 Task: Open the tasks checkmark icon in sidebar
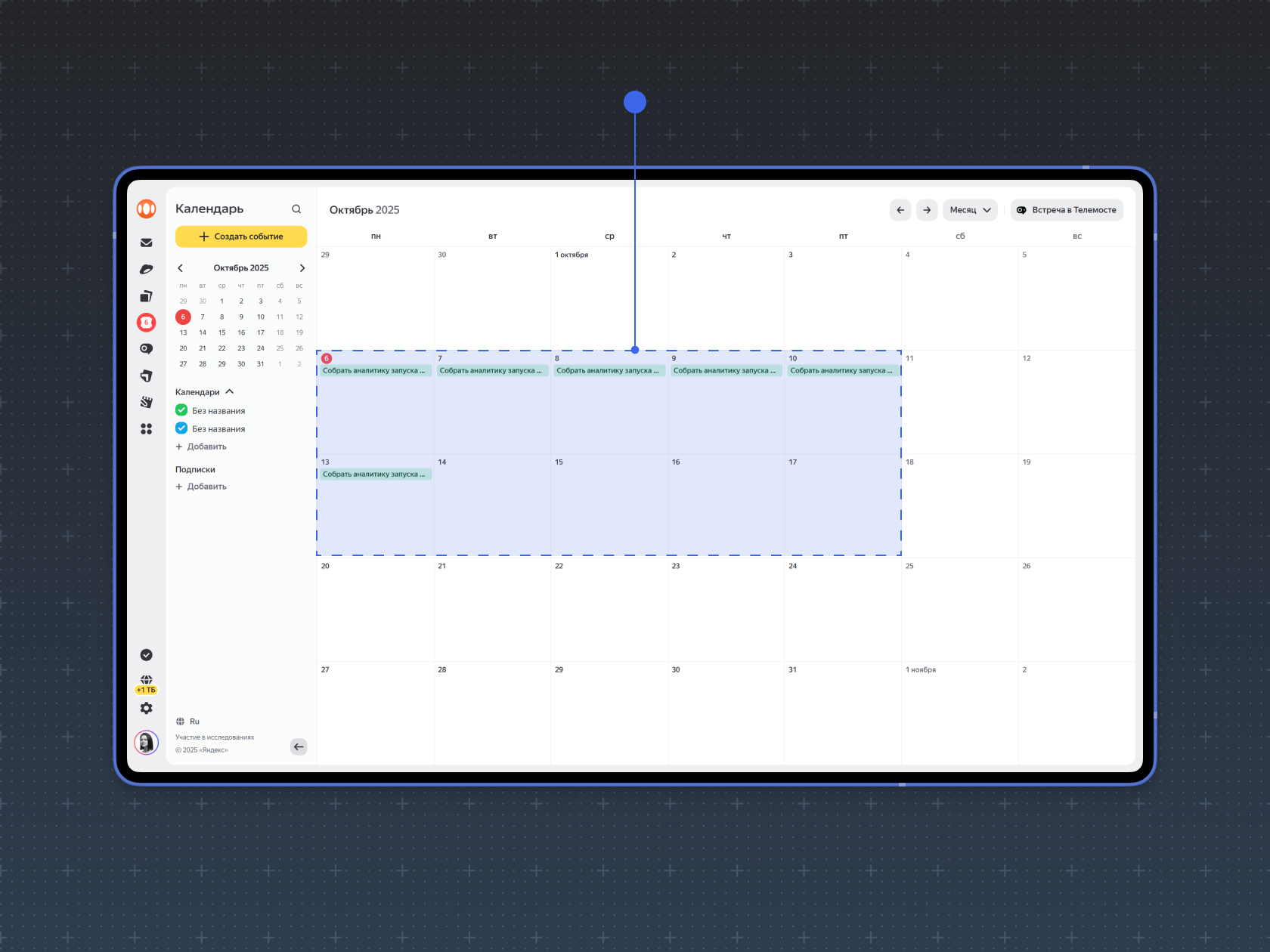click(146, 655)
